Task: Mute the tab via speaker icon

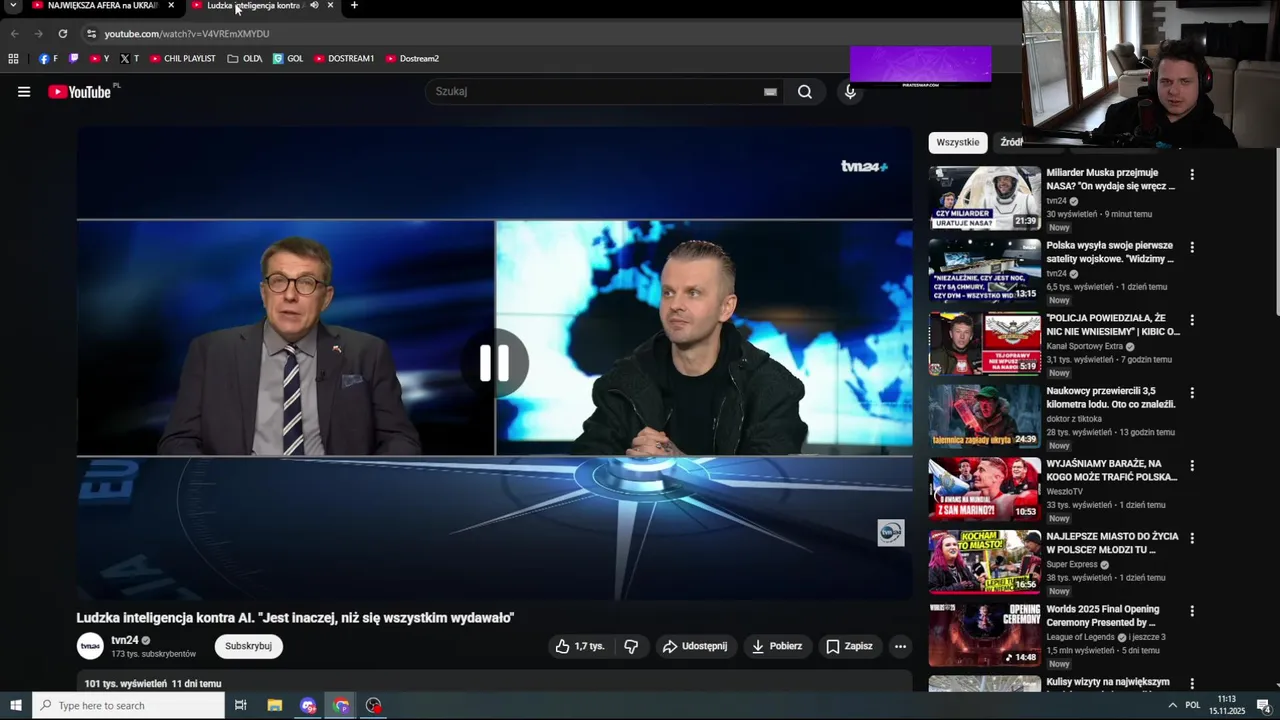Action: coord(314,5)
